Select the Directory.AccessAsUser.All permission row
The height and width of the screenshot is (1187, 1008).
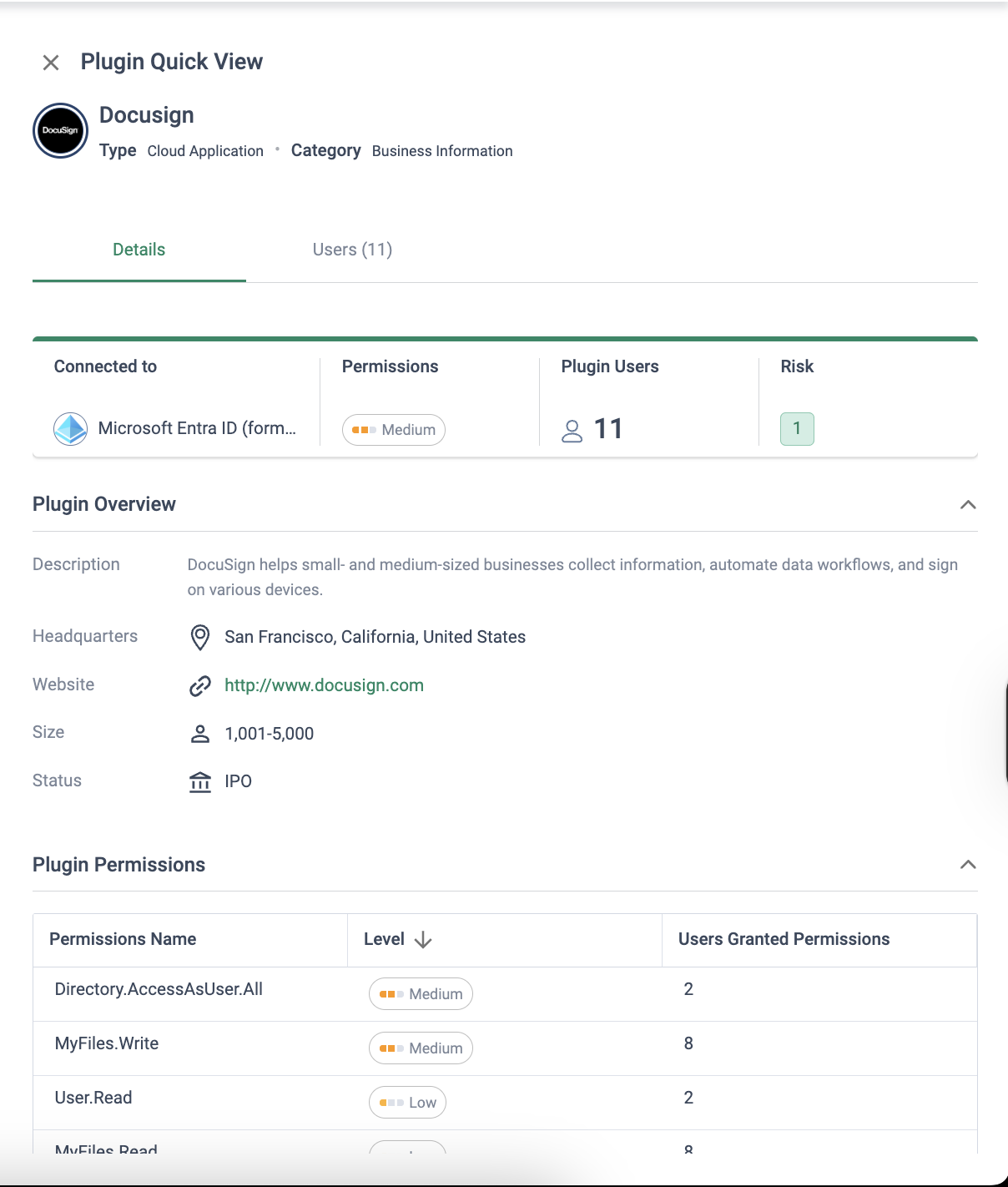click(505, 994)
